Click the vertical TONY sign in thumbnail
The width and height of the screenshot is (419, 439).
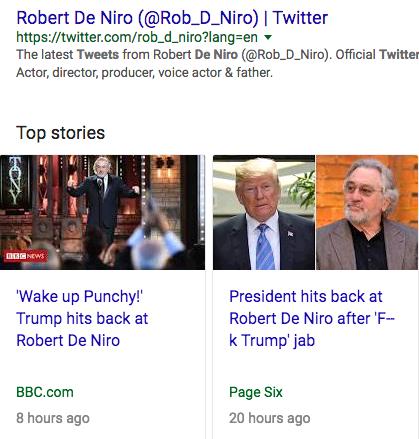point(15,181)
